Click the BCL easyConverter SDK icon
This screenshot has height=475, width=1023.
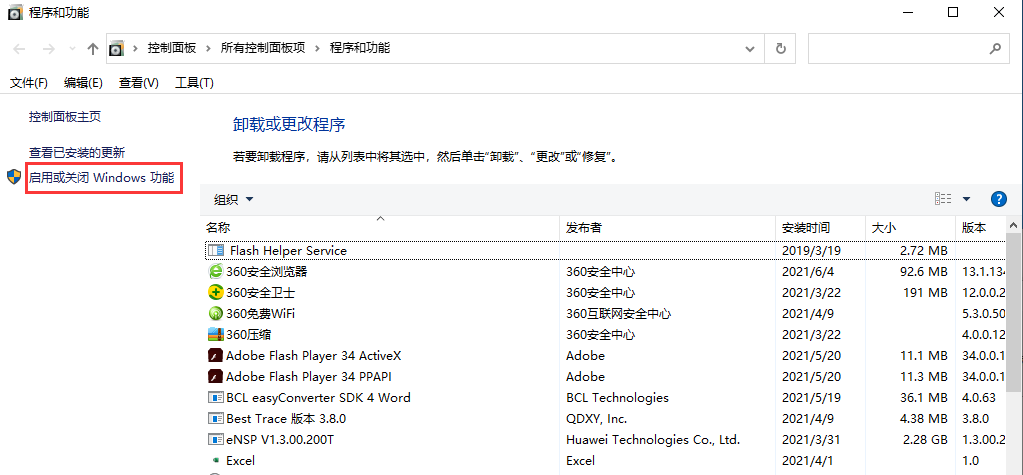click(215, 397)
